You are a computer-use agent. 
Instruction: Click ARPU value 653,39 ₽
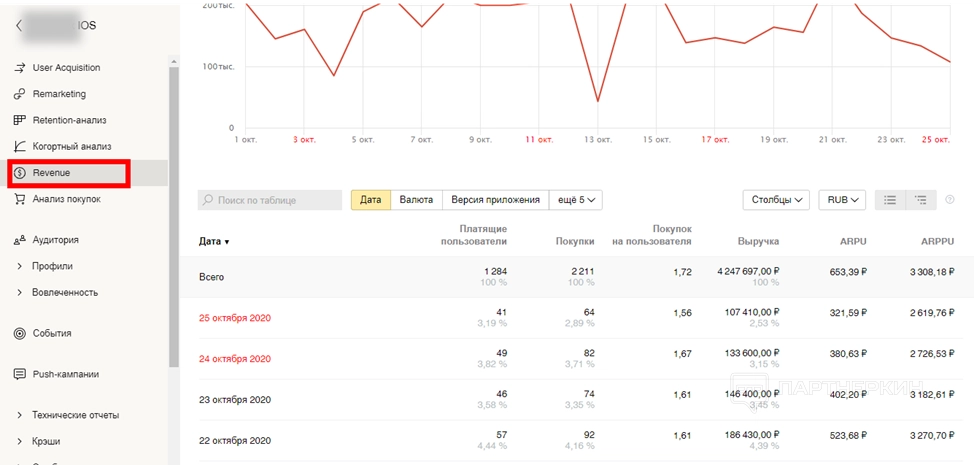[x=848, y=271]
